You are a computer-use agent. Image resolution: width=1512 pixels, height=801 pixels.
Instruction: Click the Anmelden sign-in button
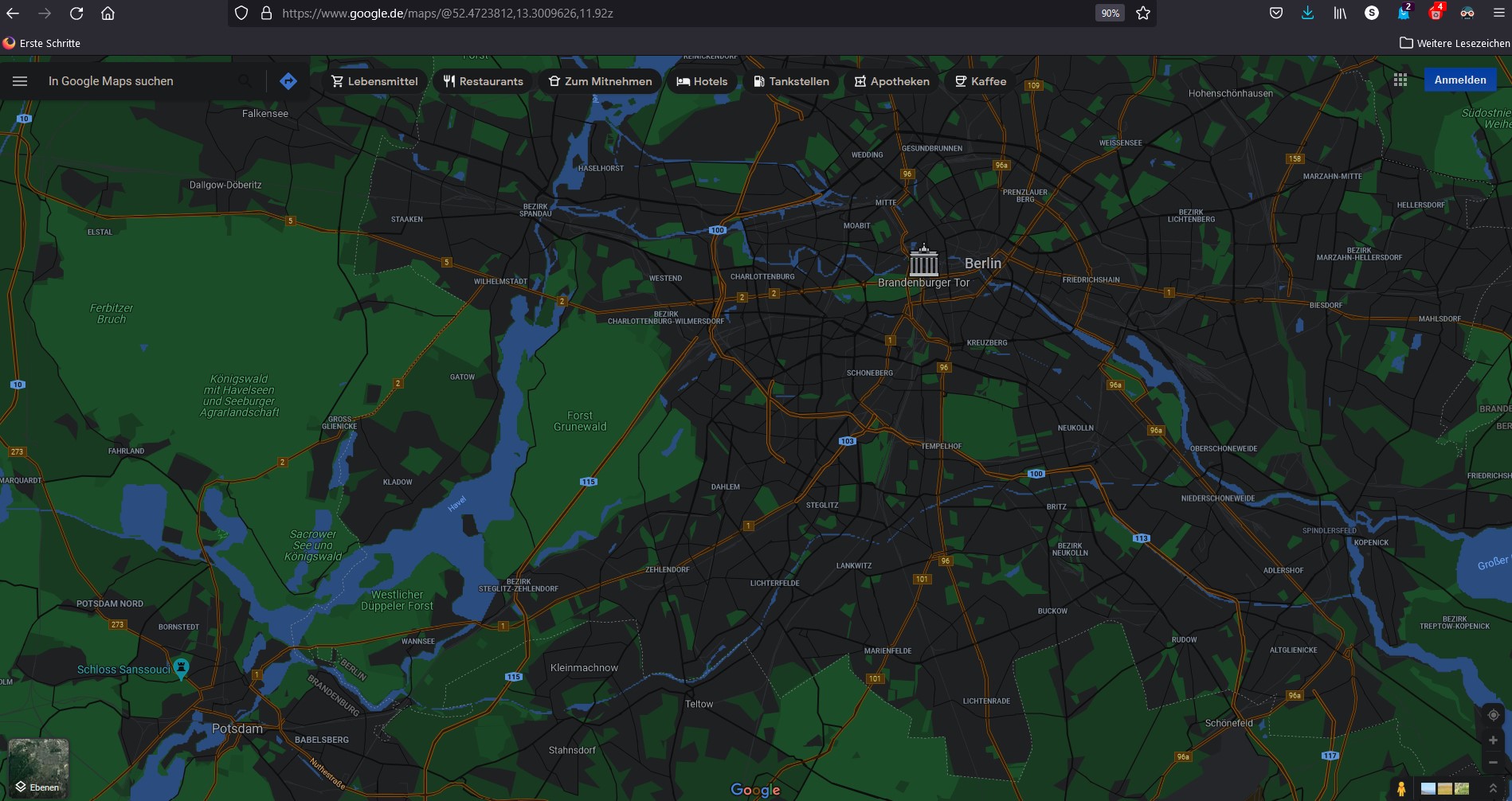pos(1460,80)
